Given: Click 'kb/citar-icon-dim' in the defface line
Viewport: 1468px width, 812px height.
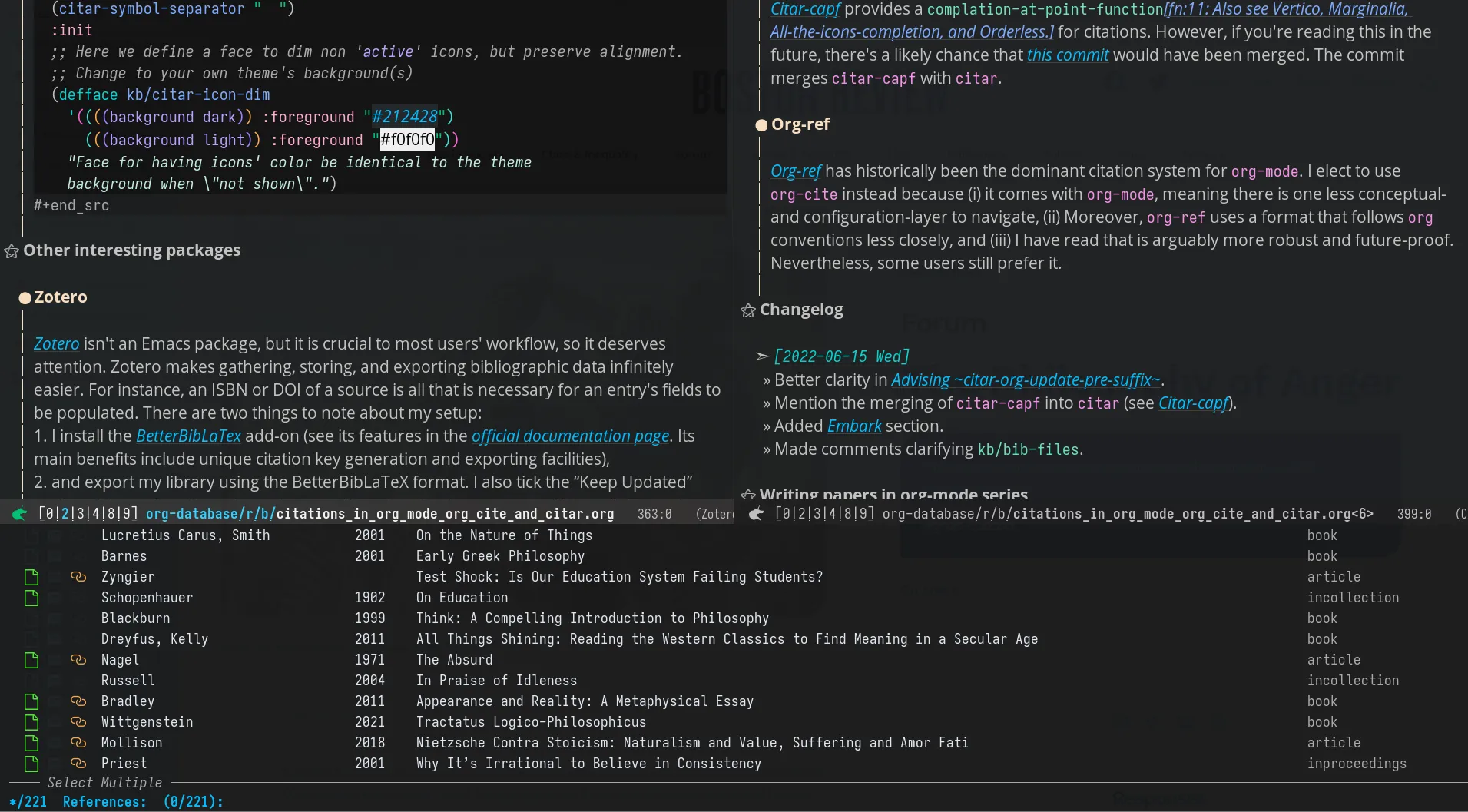Looking at the screenshot, I should pyautogui.click(x=198, y=95).
